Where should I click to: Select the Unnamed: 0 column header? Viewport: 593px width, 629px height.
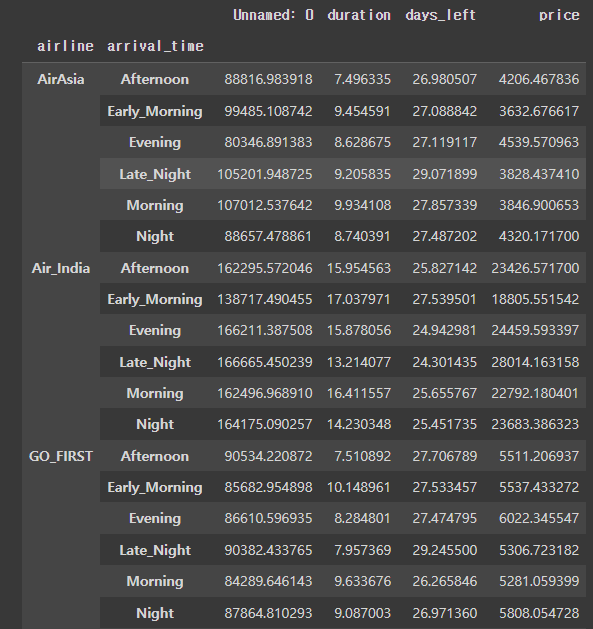(x=273, y=15)
